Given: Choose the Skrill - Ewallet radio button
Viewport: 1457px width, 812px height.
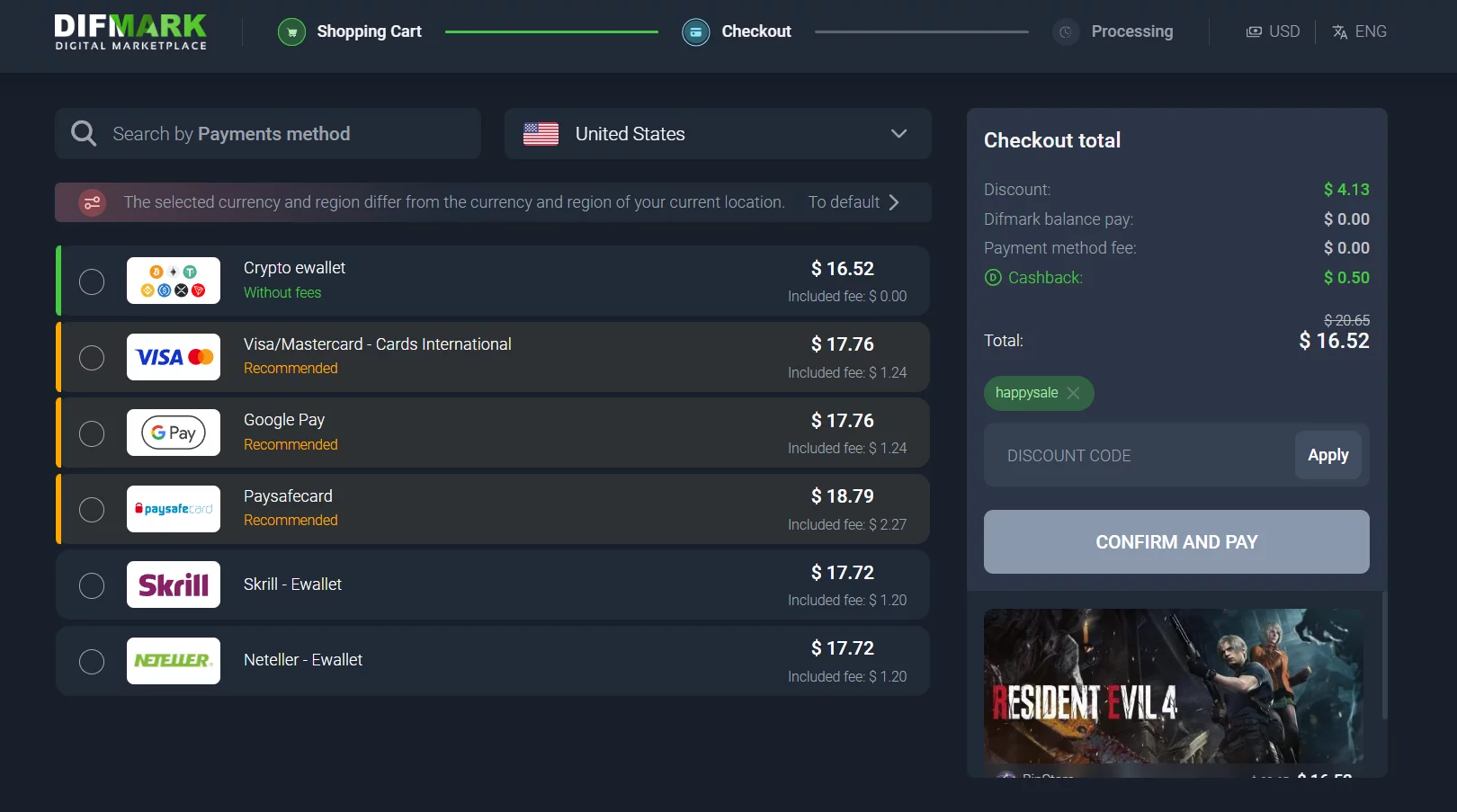Looking at the screenshot, I should 92,585.
